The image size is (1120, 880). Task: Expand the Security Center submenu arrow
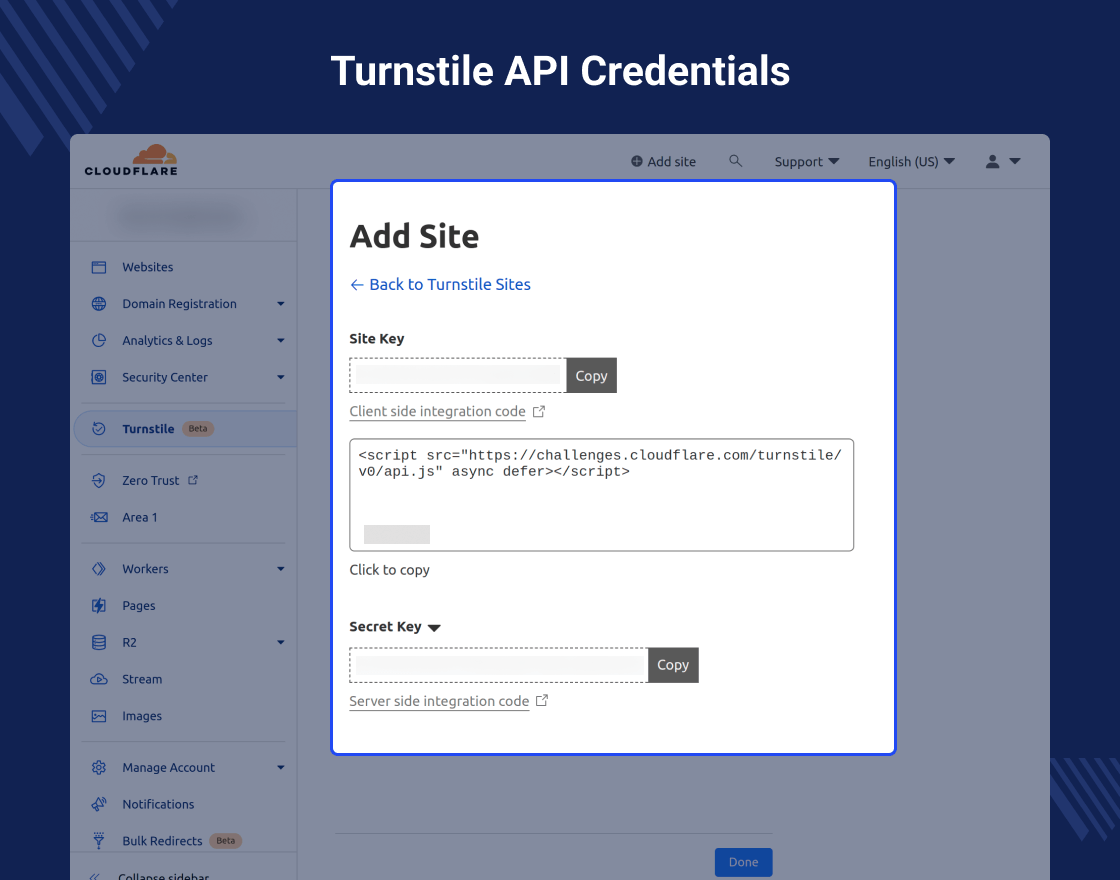click(x=281, y=377)
